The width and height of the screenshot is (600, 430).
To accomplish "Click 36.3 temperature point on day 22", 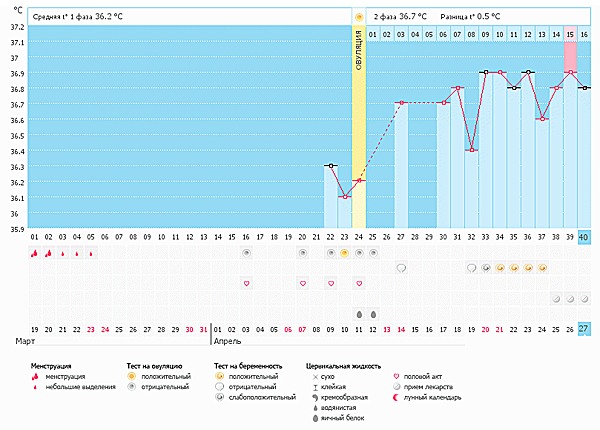I will tap(330, 165).
